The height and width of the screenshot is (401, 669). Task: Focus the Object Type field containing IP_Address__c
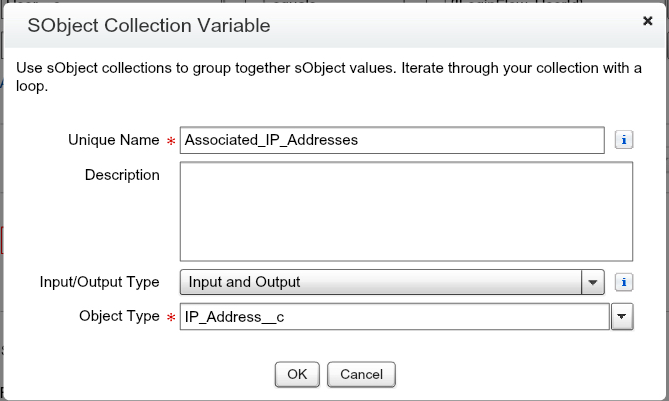click(395, 317)
